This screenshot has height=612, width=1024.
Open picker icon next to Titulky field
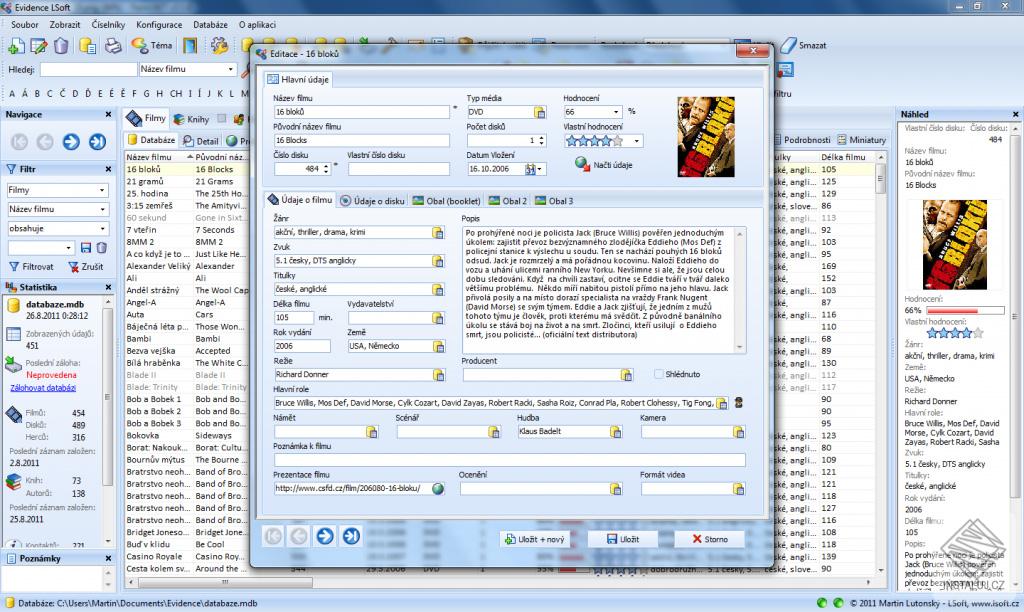pyautogui.click(x=438, y=289)
